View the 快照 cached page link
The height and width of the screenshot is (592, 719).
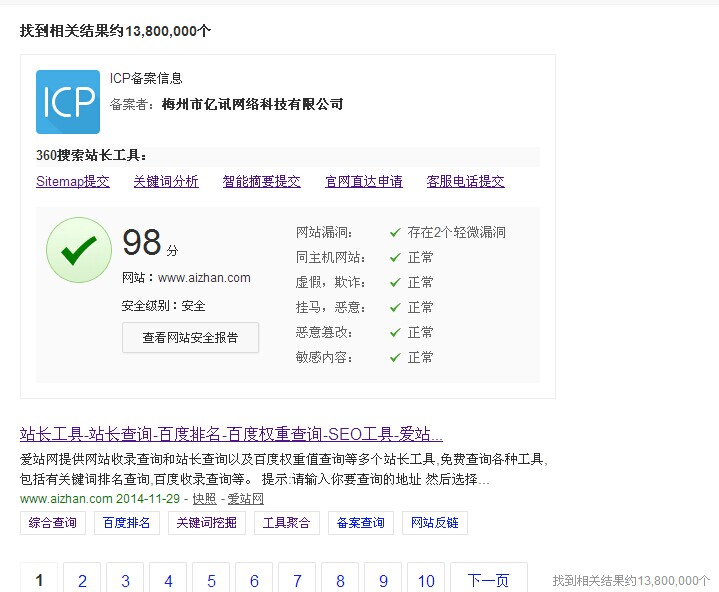[x=204, y=498]
